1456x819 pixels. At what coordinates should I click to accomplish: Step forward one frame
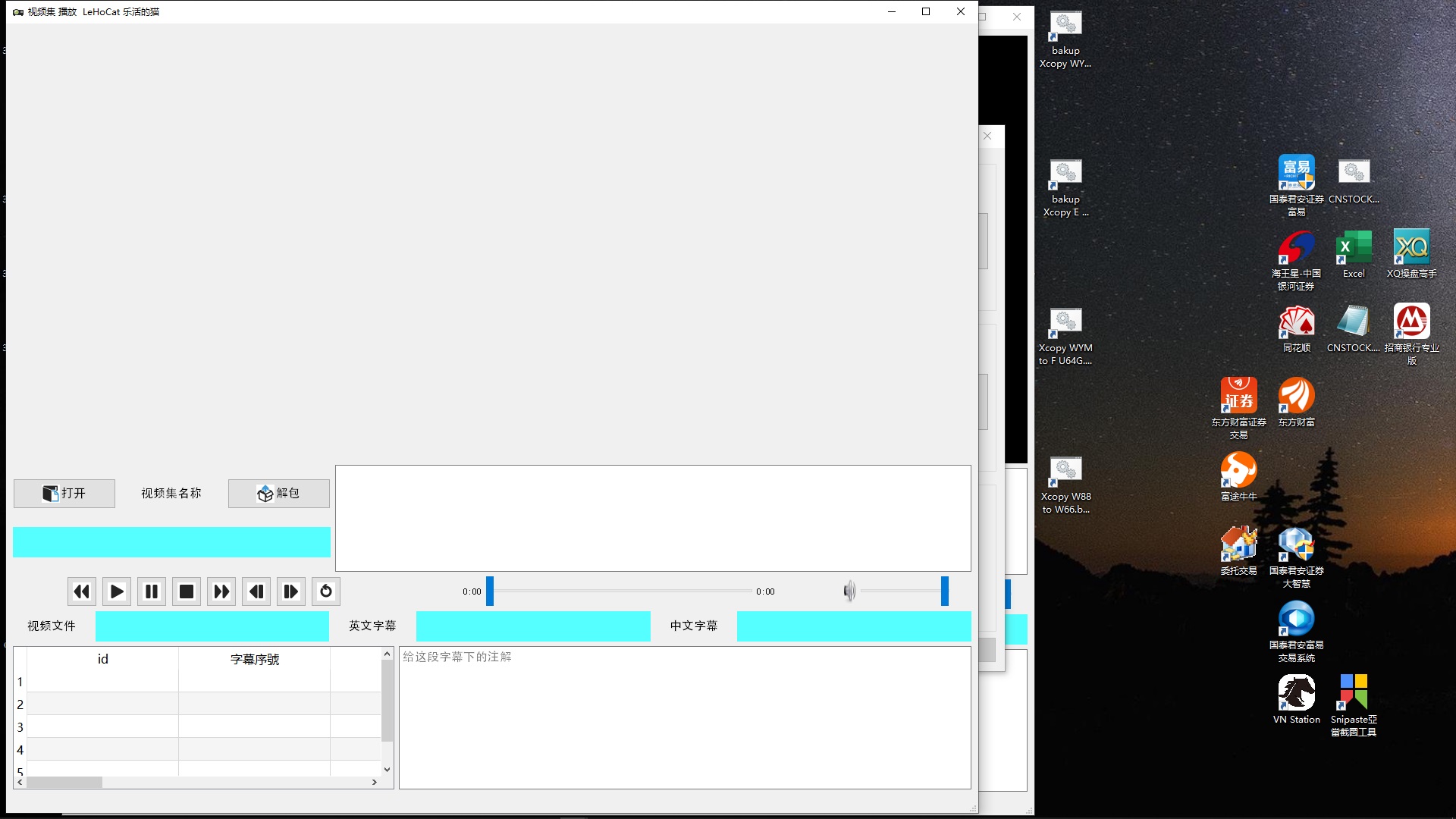291,591
